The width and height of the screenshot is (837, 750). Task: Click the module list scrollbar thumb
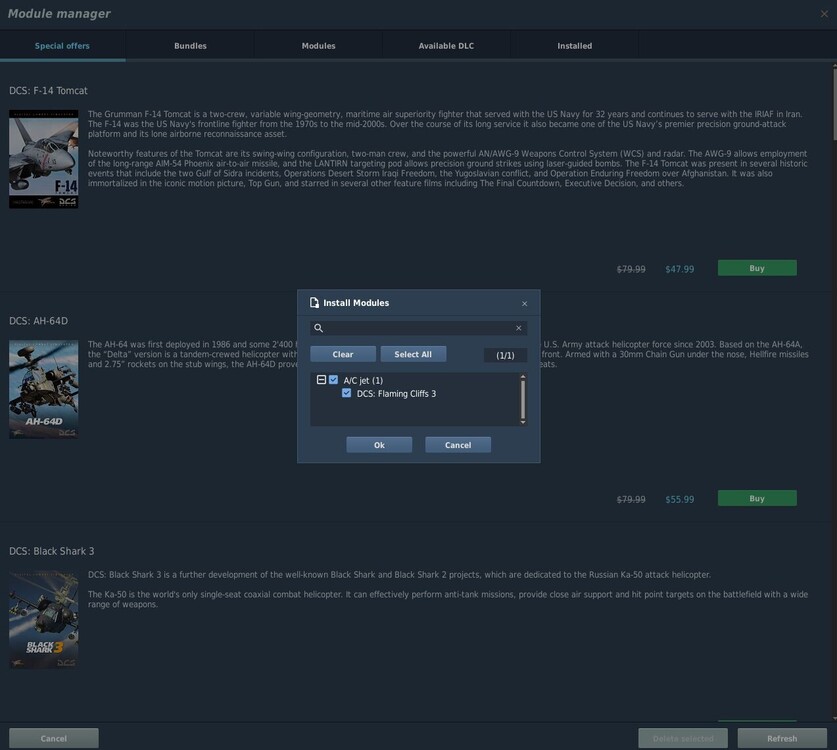click(x=523, y=399)
